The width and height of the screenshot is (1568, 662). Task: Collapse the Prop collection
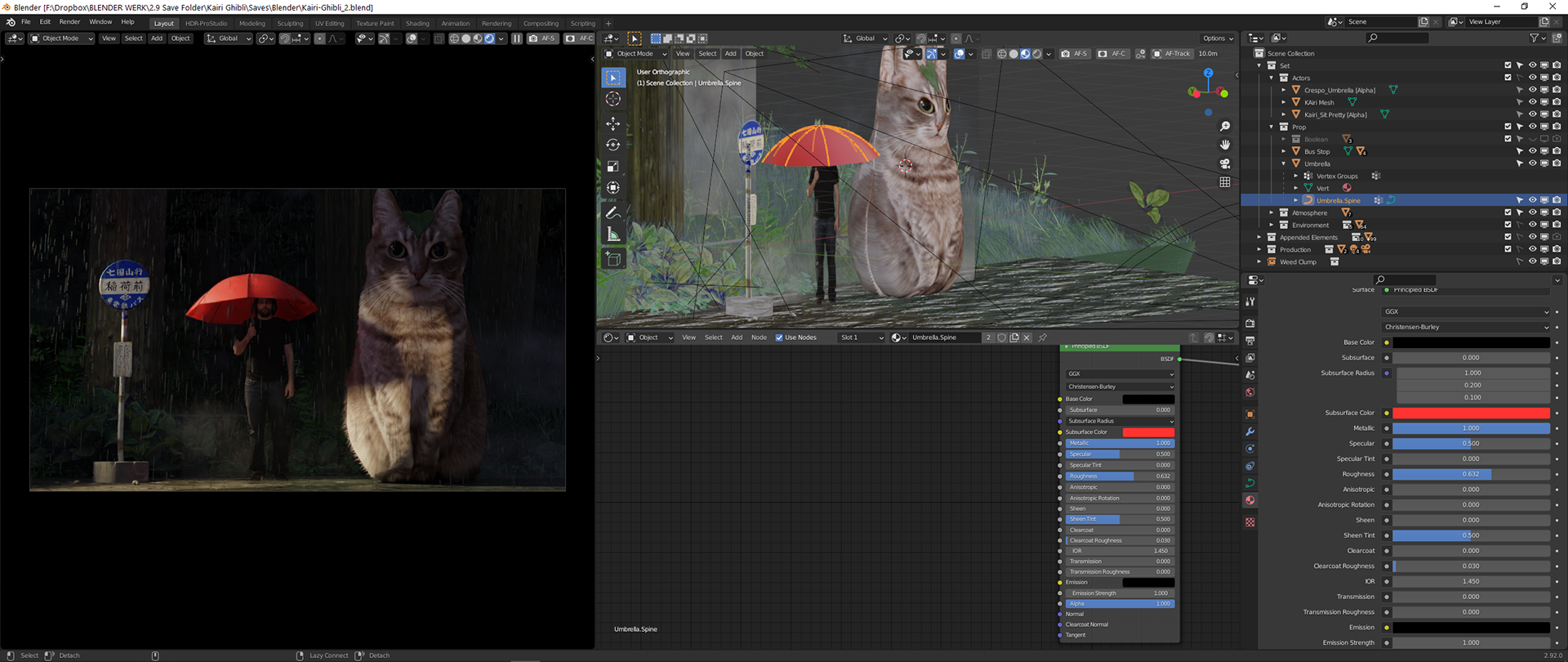[x=1272, y=127]
